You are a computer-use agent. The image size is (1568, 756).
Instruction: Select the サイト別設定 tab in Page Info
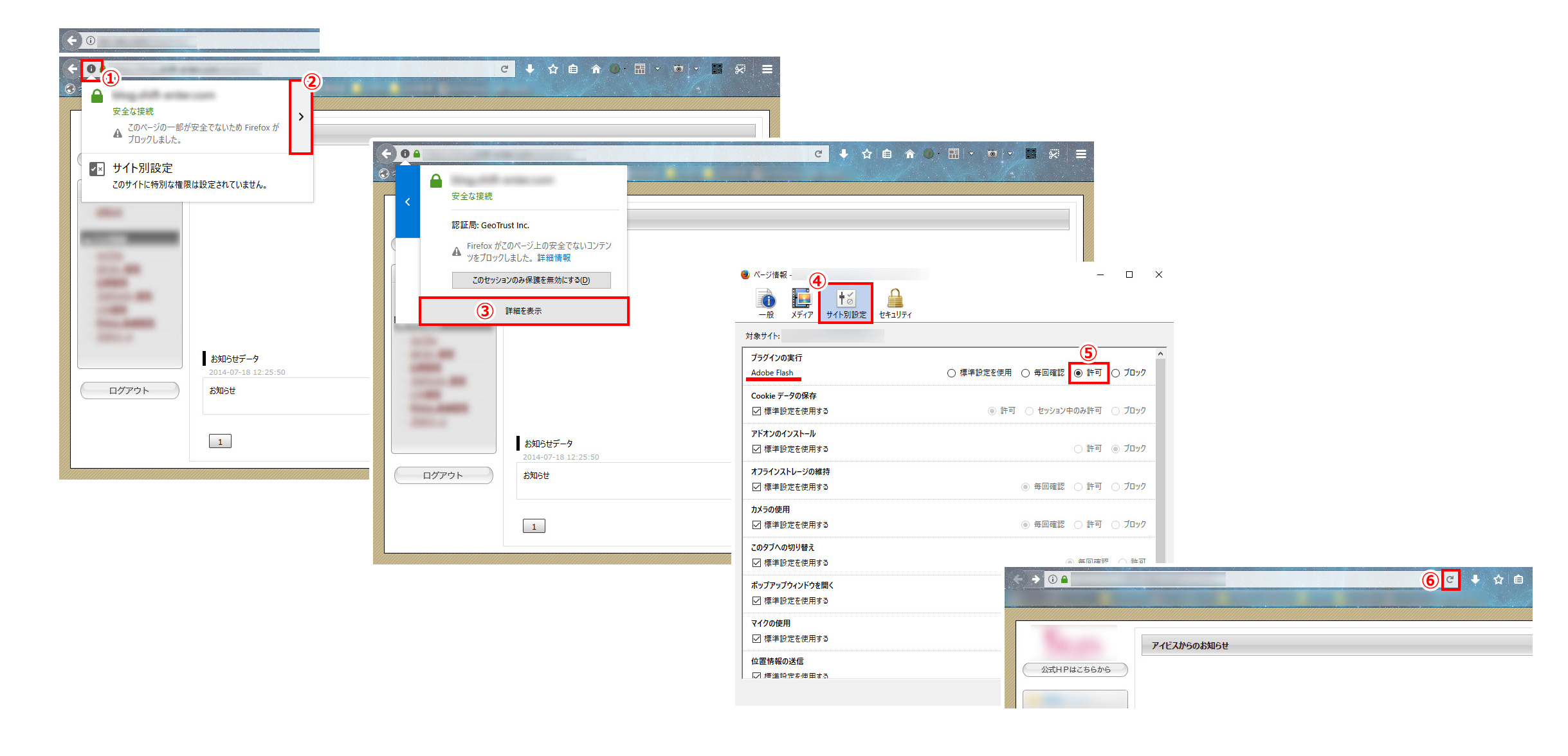tap(846, 303)
